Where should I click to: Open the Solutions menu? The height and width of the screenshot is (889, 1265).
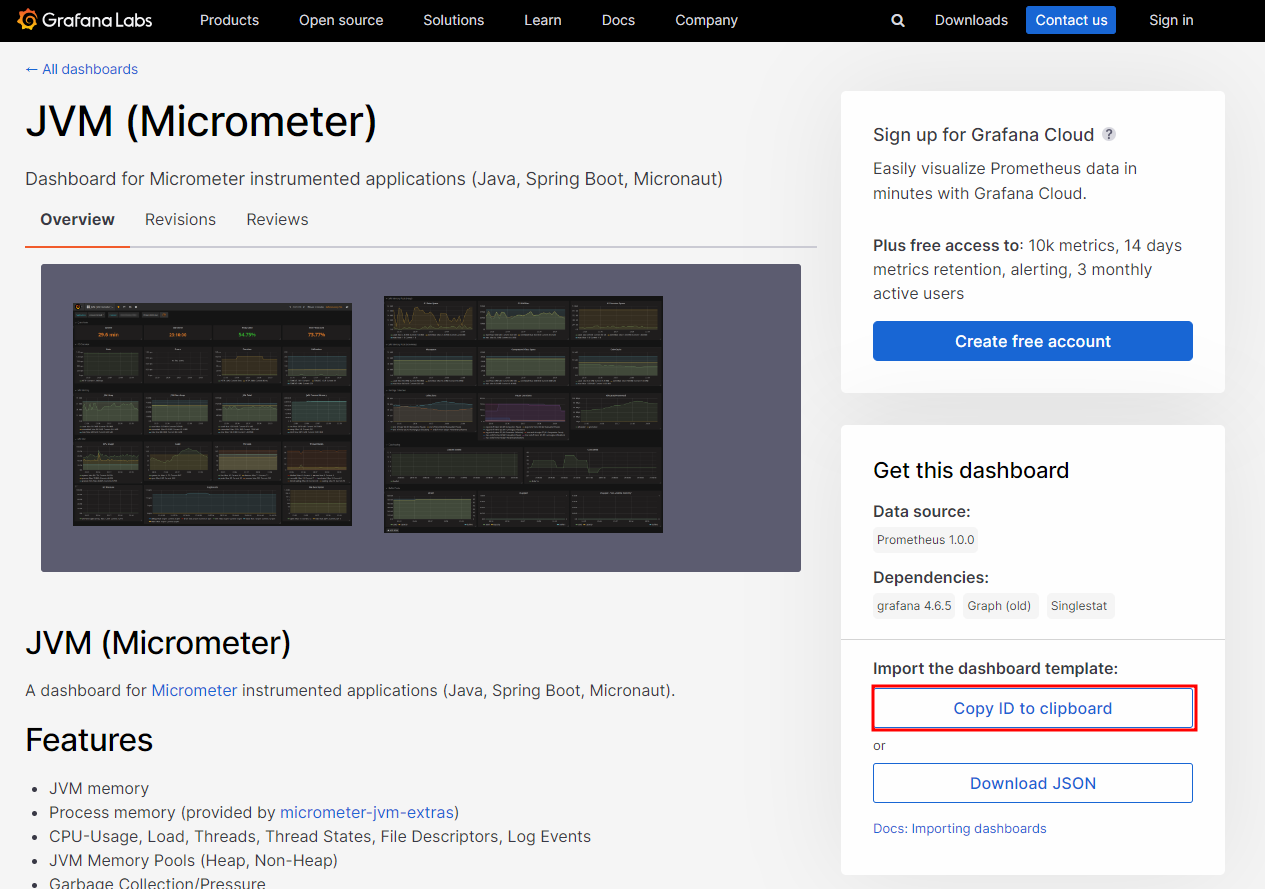[454, 20]
